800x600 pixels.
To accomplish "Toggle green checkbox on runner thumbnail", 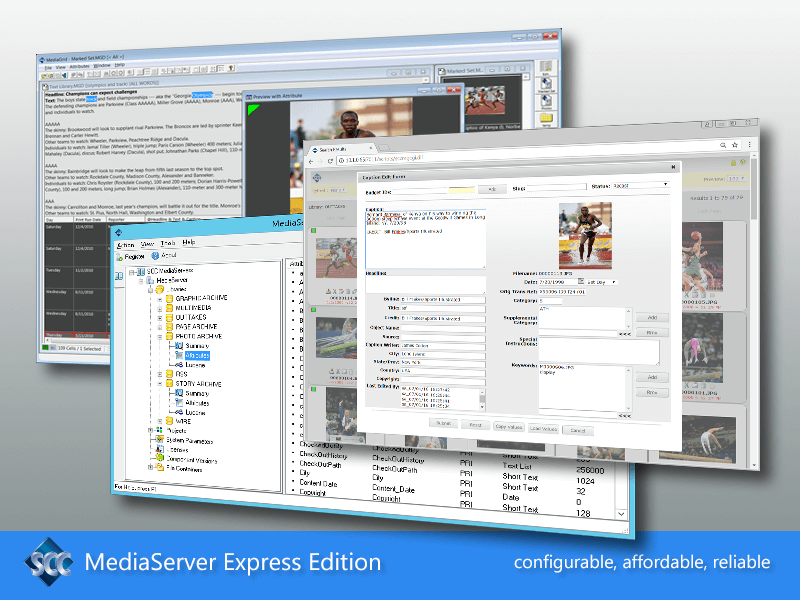I will tap(314, 231).
